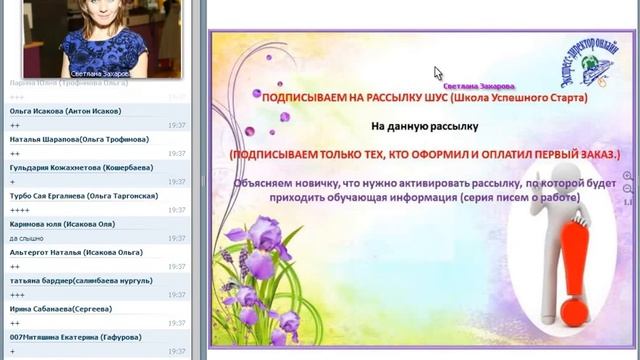Click 19:37 timestamp on татьяна бардиер's message
This screenshot has height=360, width=640.
[177, 295]
